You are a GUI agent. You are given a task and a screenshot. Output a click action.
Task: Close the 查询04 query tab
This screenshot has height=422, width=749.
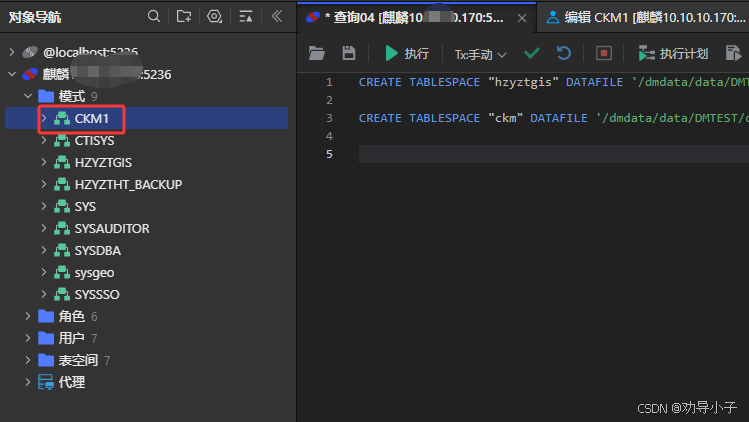click(522, 18)
